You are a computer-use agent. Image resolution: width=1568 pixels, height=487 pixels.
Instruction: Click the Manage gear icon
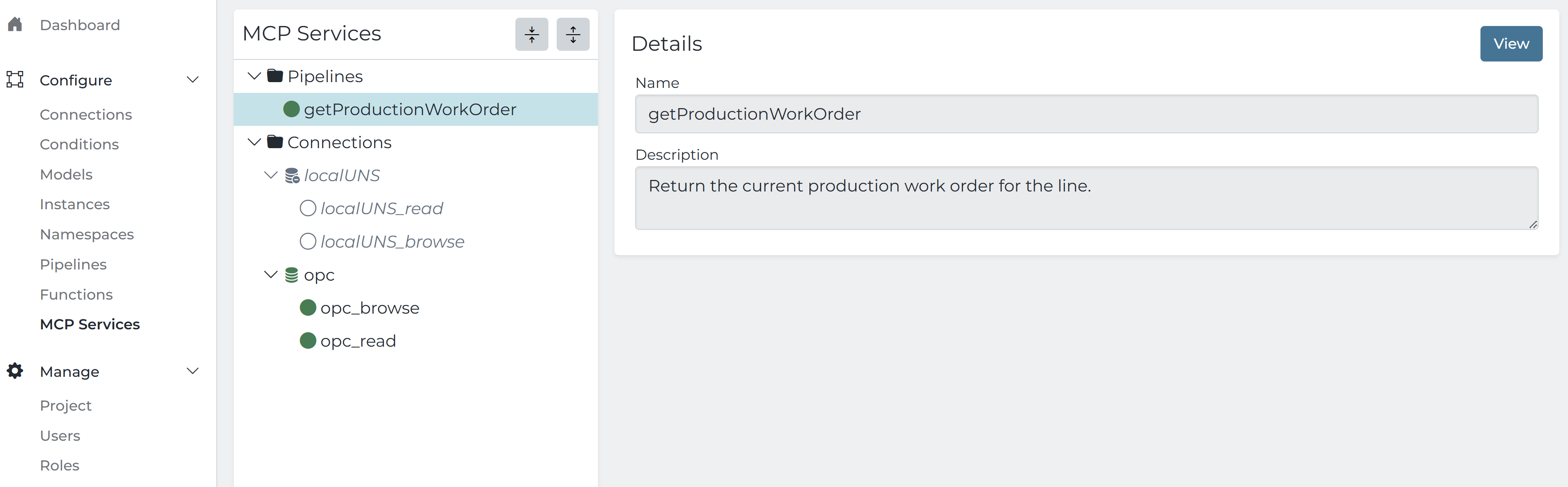tap(15, 371)
